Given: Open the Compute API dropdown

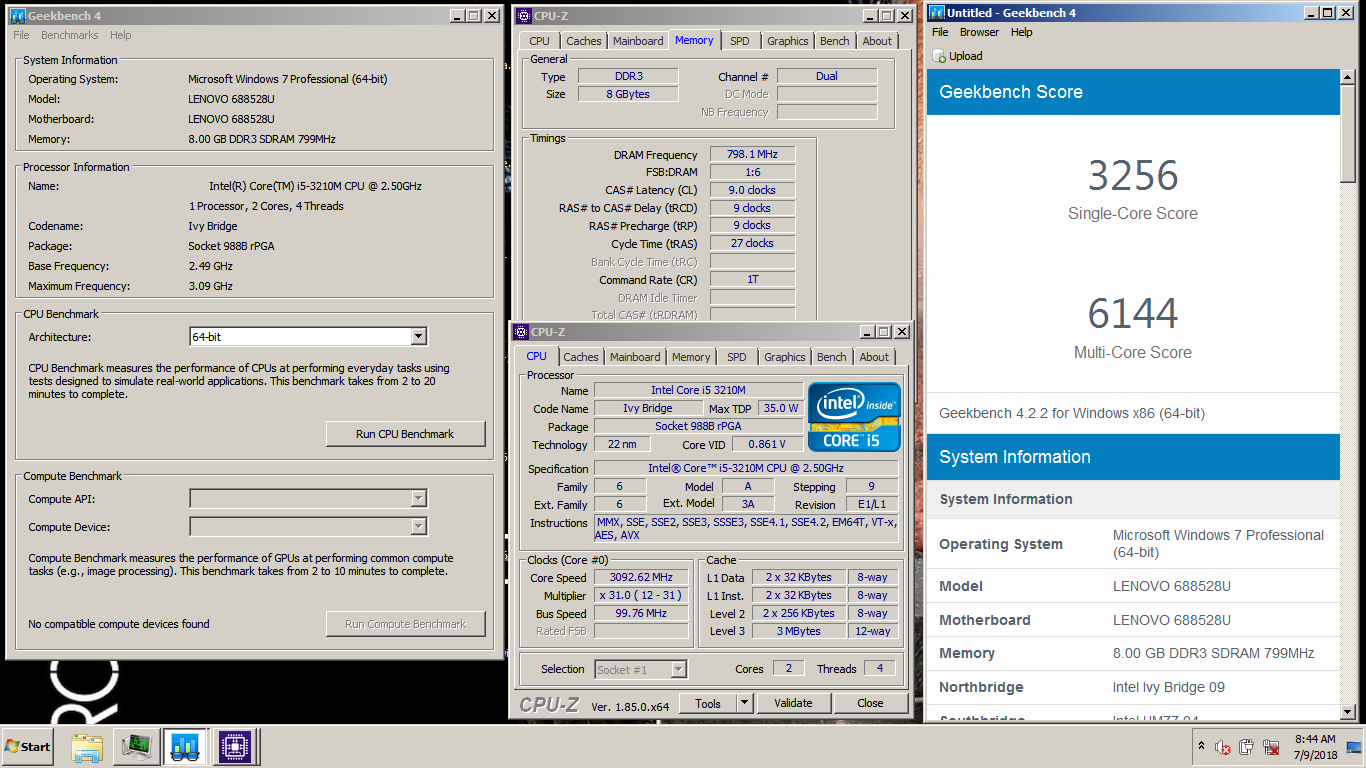Looking at the screenshot, I should (418, 498).
